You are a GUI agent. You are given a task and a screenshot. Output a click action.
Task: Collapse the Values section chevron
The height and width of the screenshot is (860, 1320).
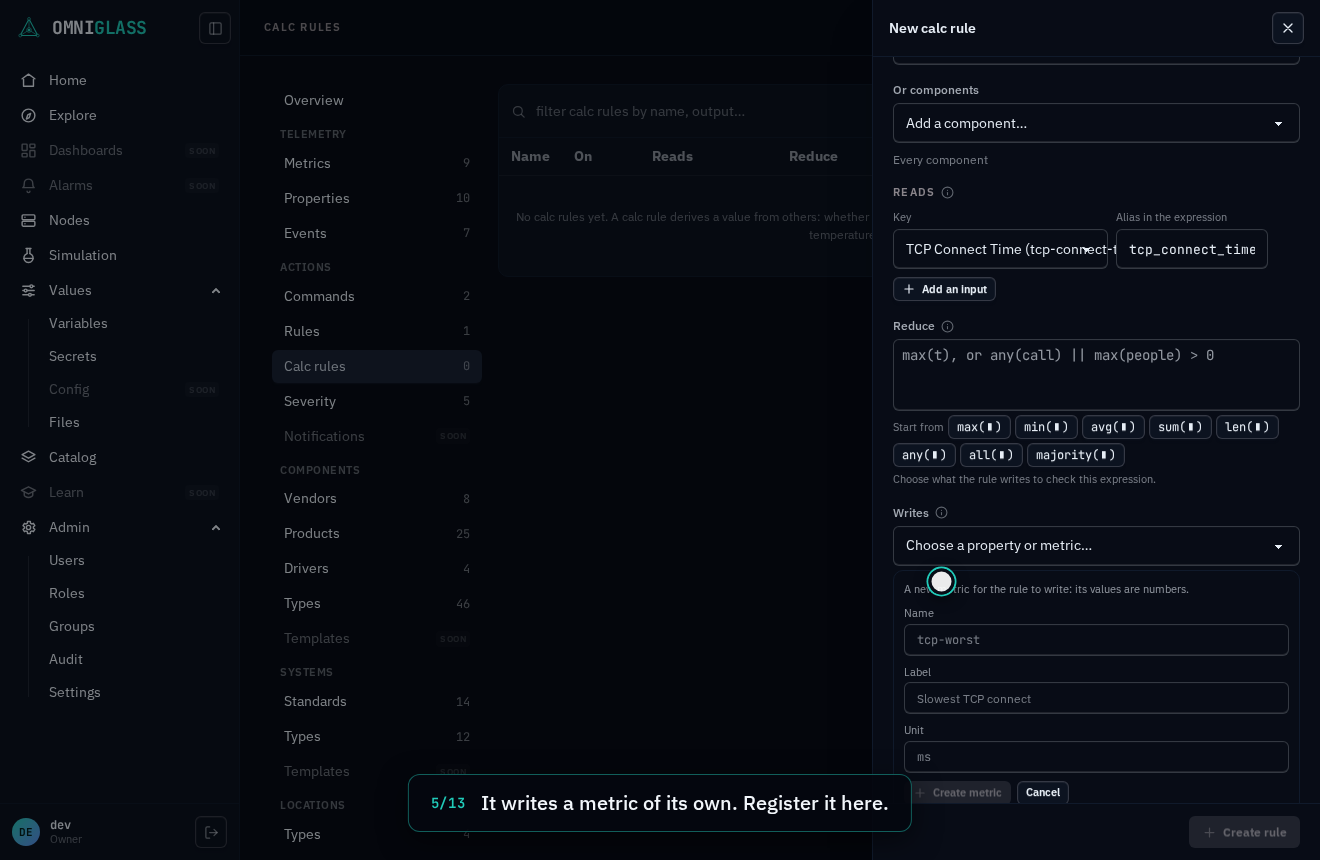216,290
